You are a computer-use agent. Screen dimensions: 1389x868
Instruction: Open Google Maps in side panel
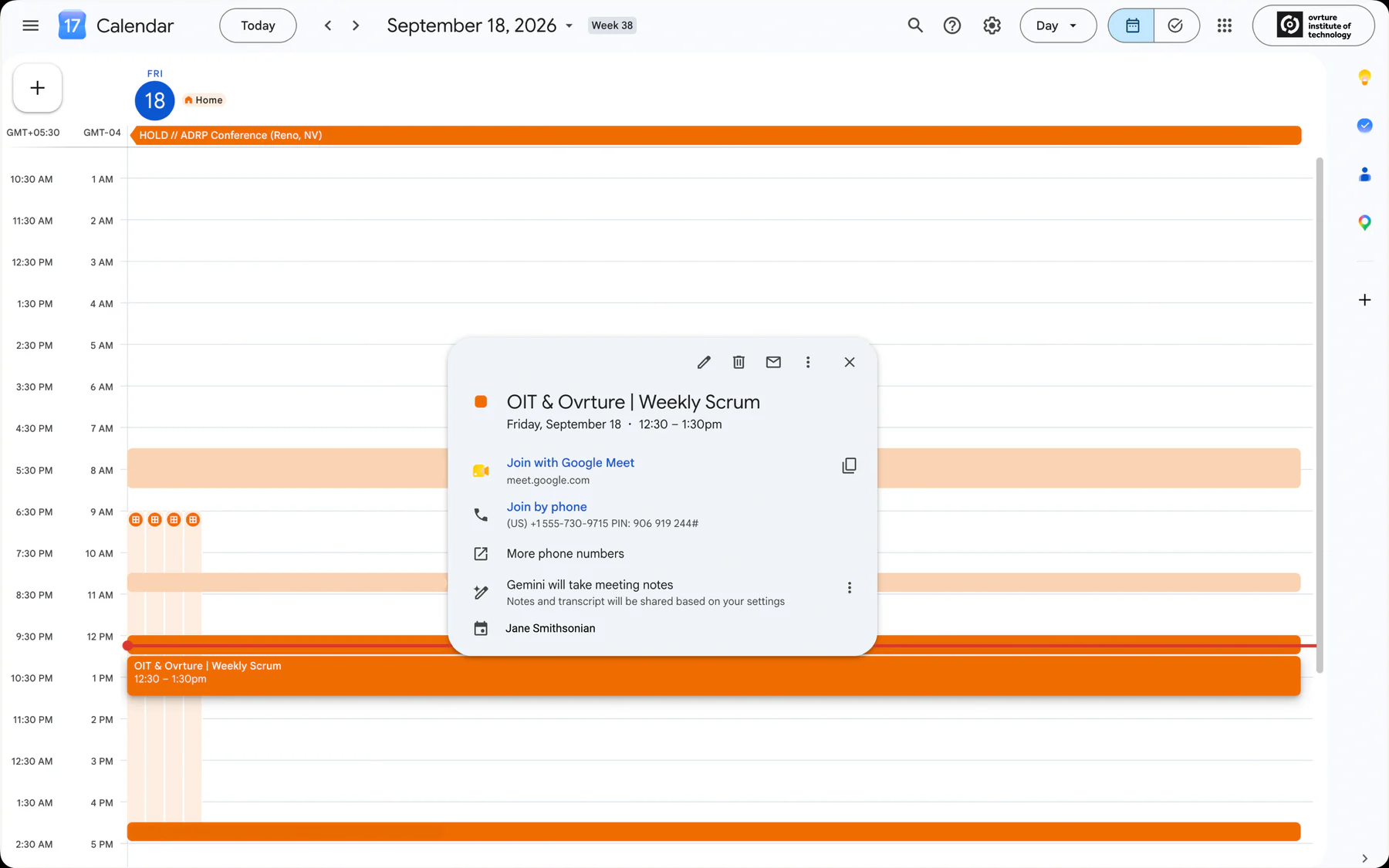(x=1364, y=223)
